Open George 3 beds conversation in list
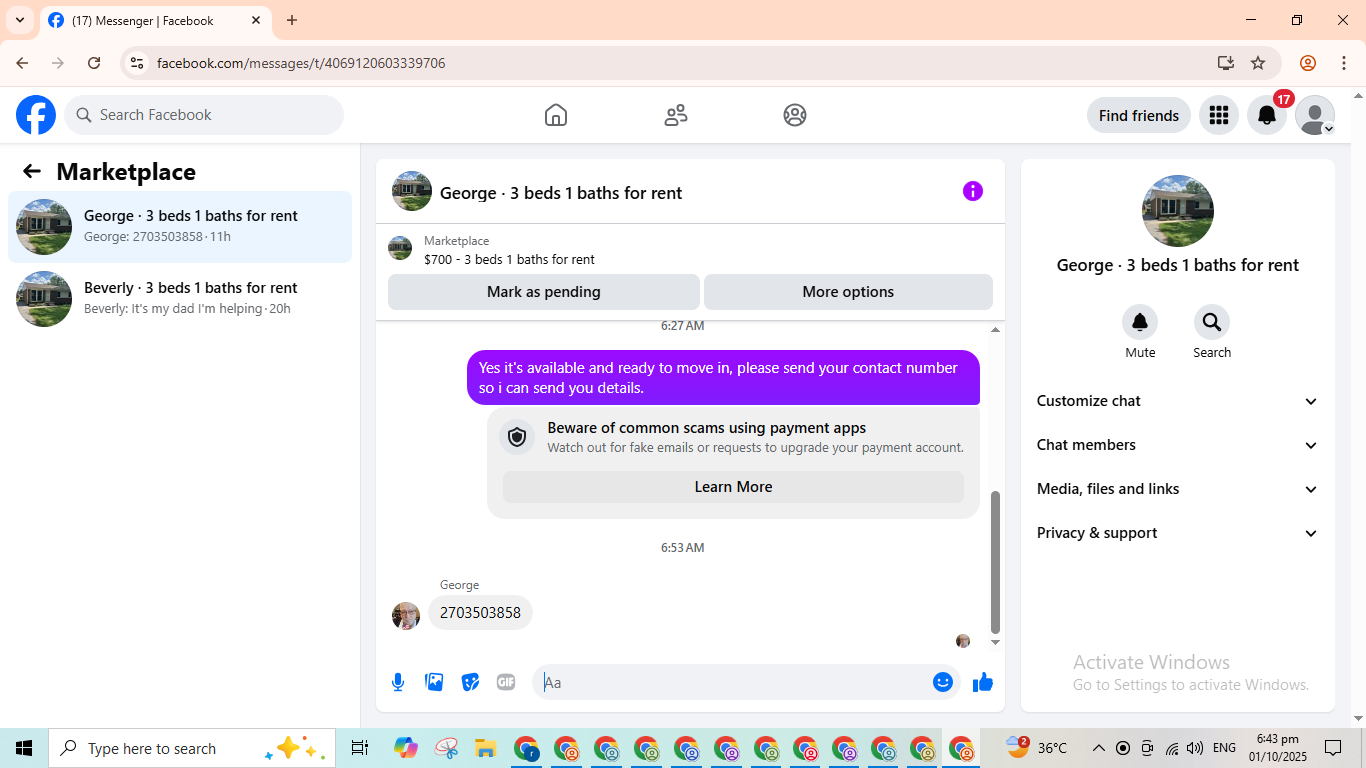The height and width of the screenshot is (768, 1366). (x=180, y=227)
